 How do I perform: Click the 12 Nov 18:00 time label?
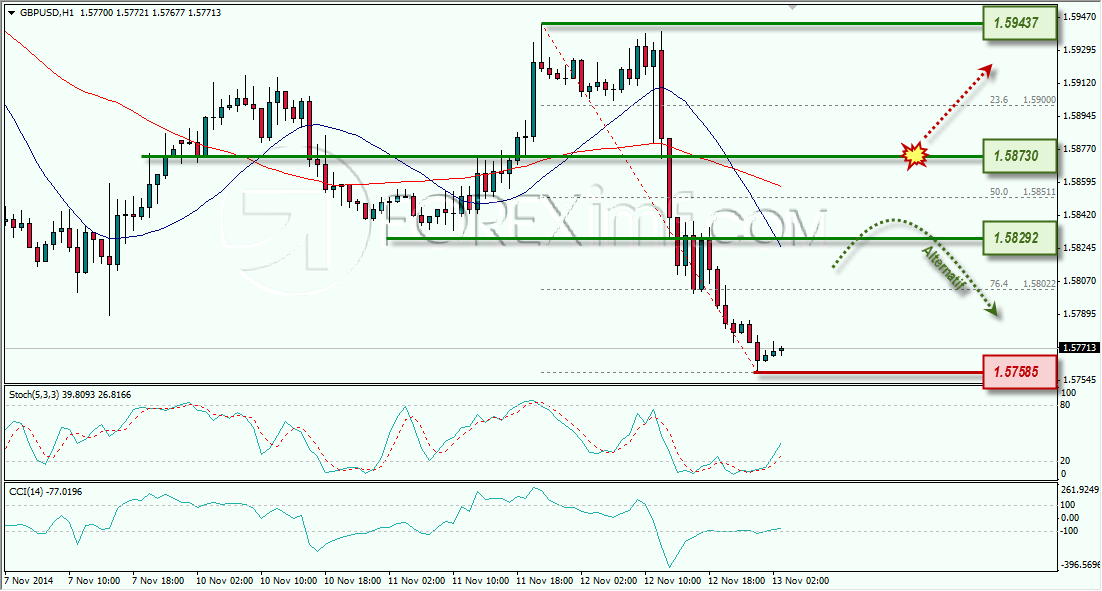click(x=737, y=580)
